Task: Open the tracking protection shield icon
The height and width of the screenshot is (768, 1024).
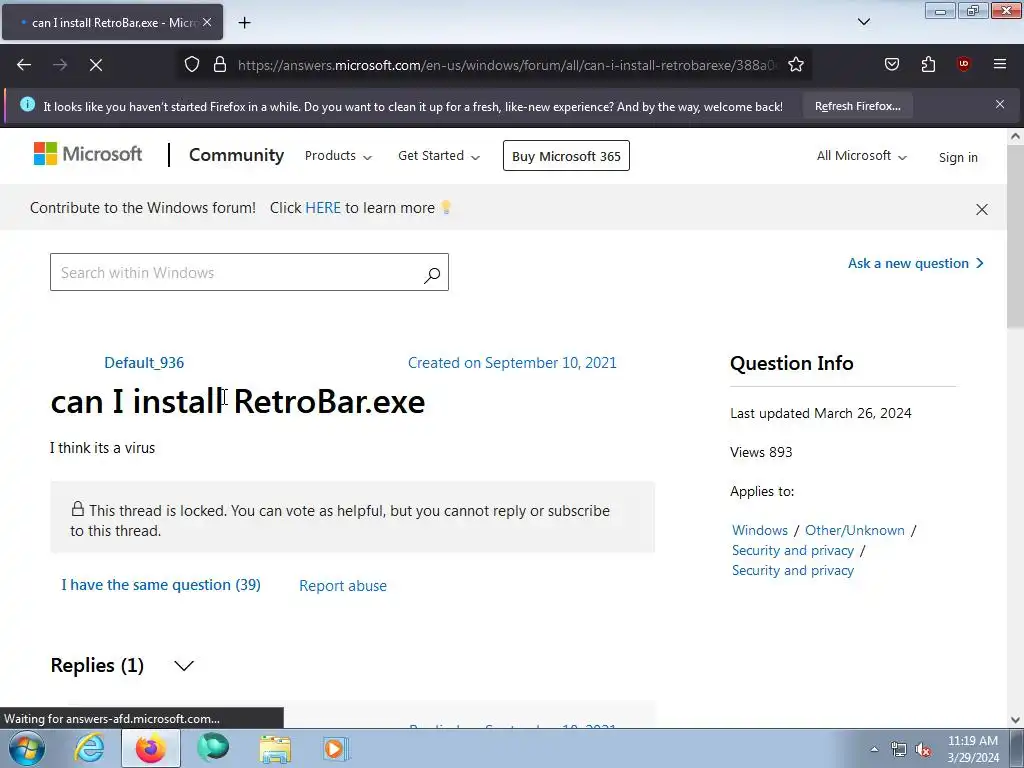Action: [x=191, y=65]
